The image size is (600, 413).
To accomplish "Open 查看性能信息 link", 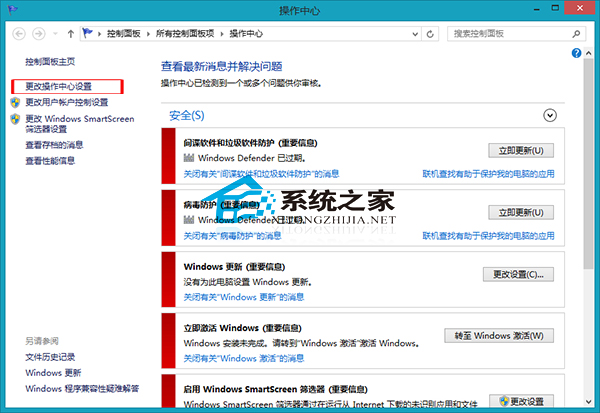I will 50,160.
